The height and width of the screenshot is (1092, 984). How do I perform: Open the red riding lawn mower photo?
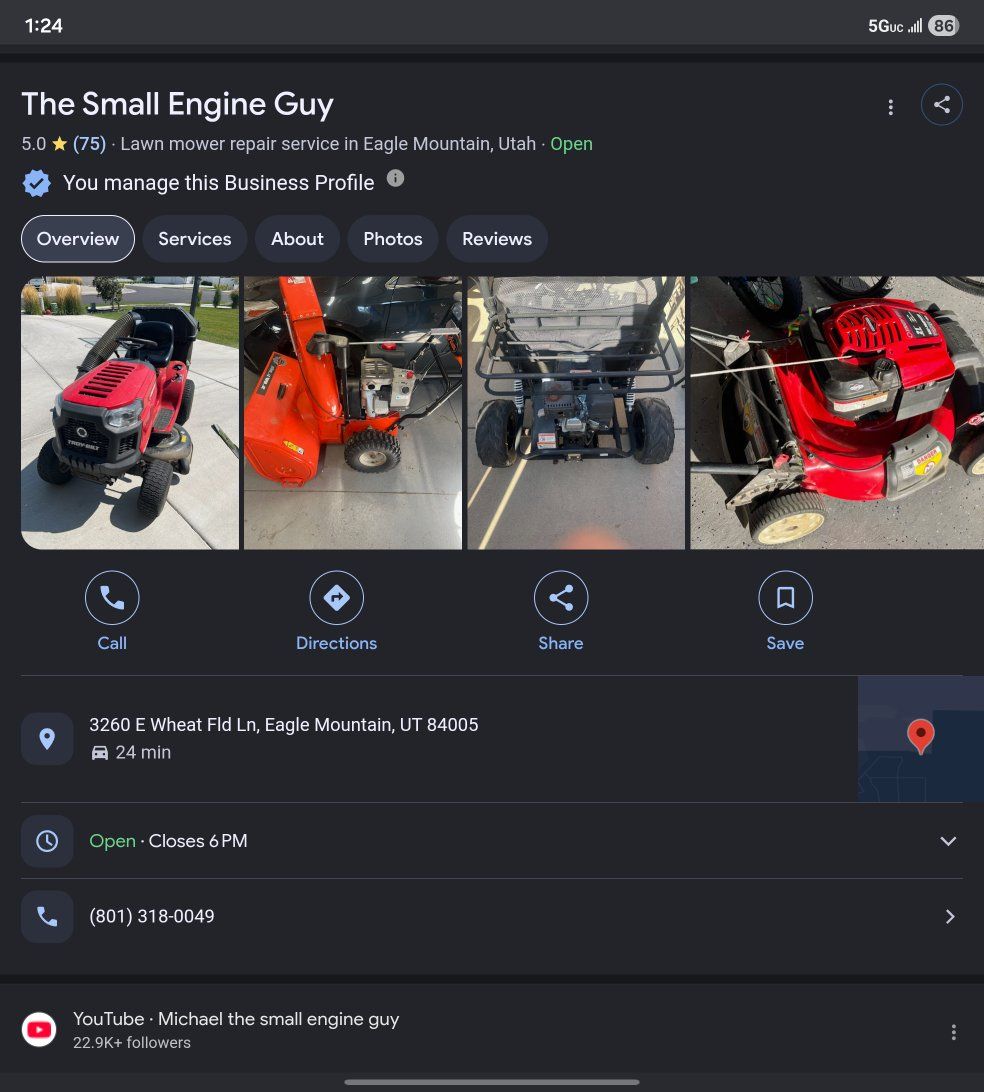pos(130,413)
